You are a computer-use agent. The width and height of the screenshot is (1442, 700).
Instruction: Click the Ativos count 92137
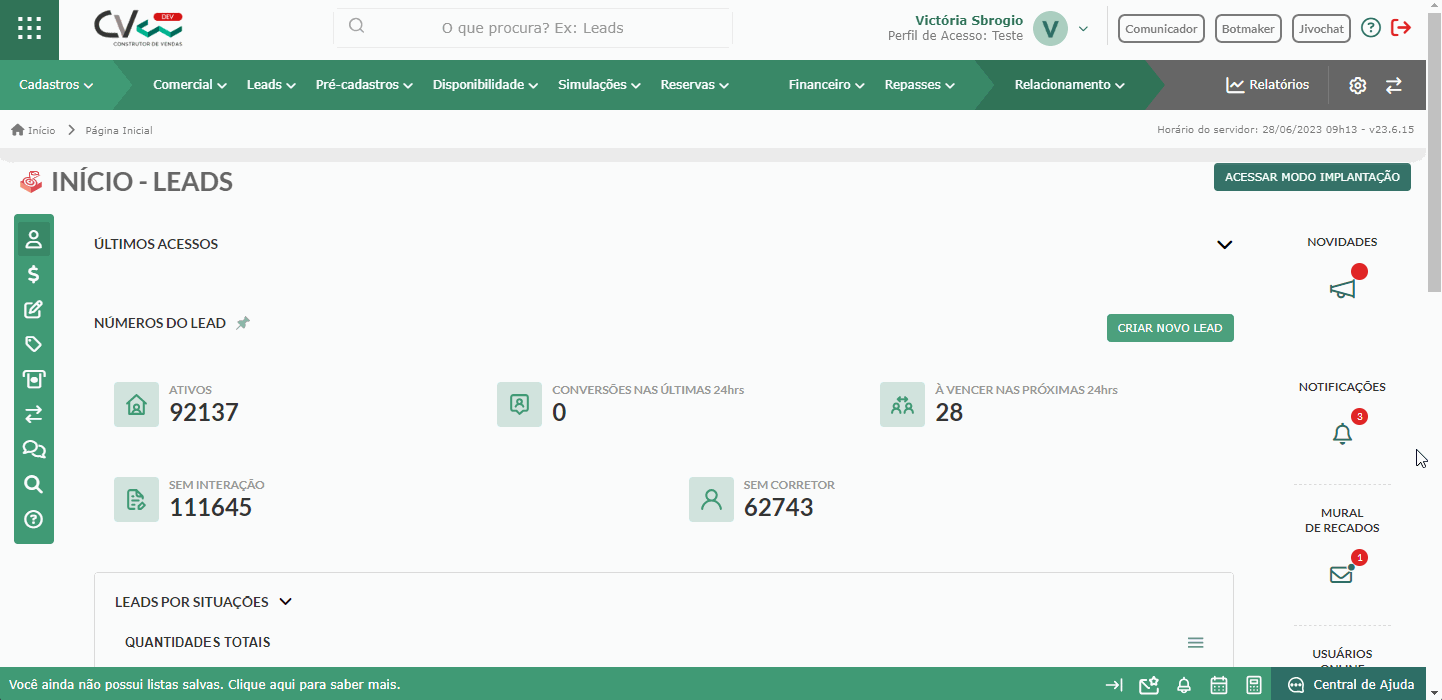click(204, 412)
